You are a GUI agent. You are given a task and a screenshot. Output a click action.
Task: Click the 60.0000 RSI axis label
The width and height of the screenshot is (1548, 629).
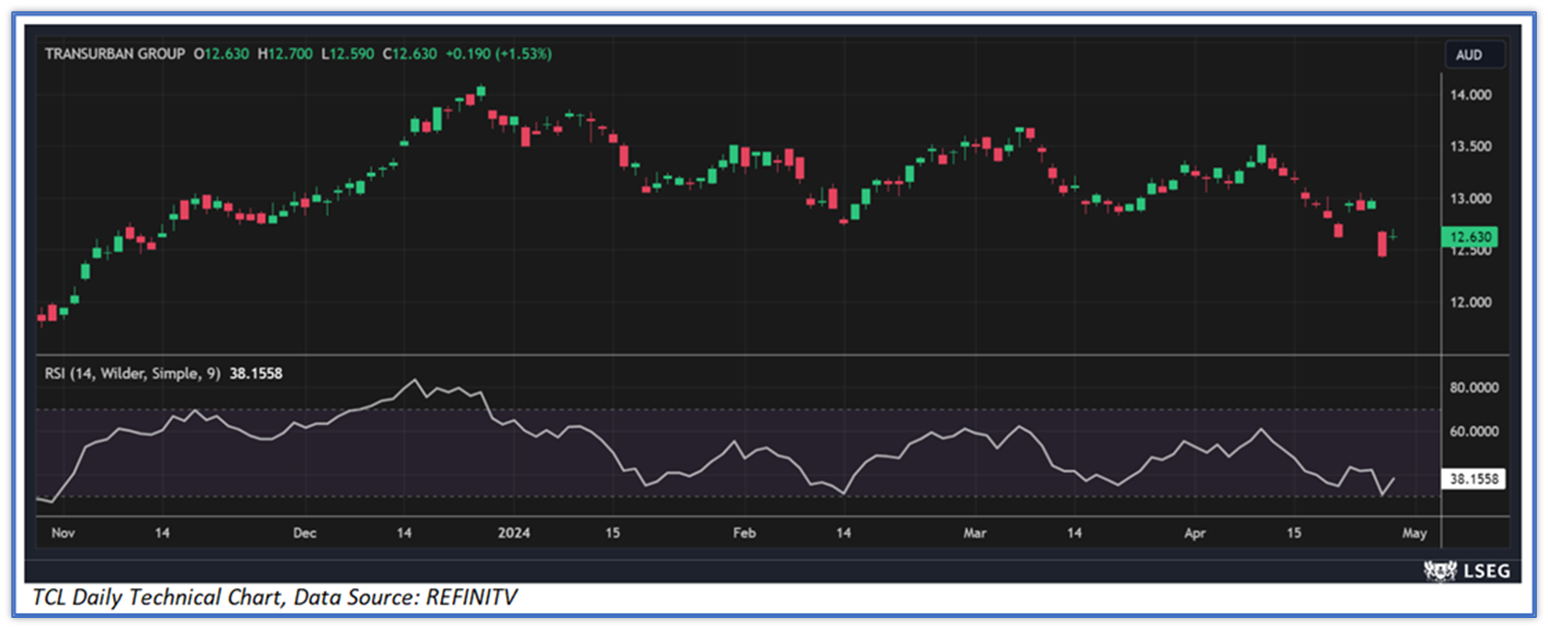[1476, 432]
